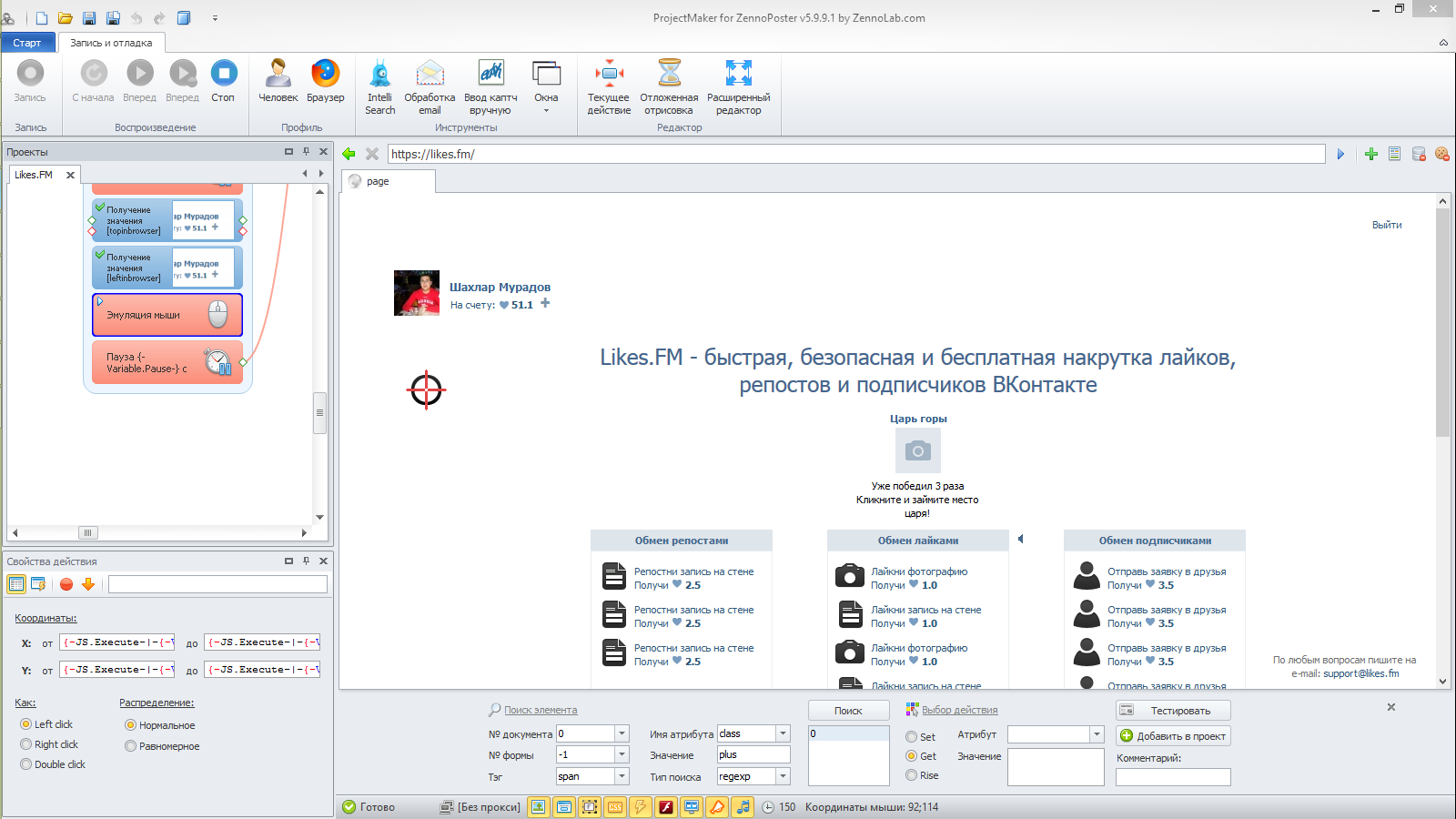Click the Комментарий comment field
The width and height of the screenshot is (1456, 819).
pyautogui.click(x=1173, y=777)
